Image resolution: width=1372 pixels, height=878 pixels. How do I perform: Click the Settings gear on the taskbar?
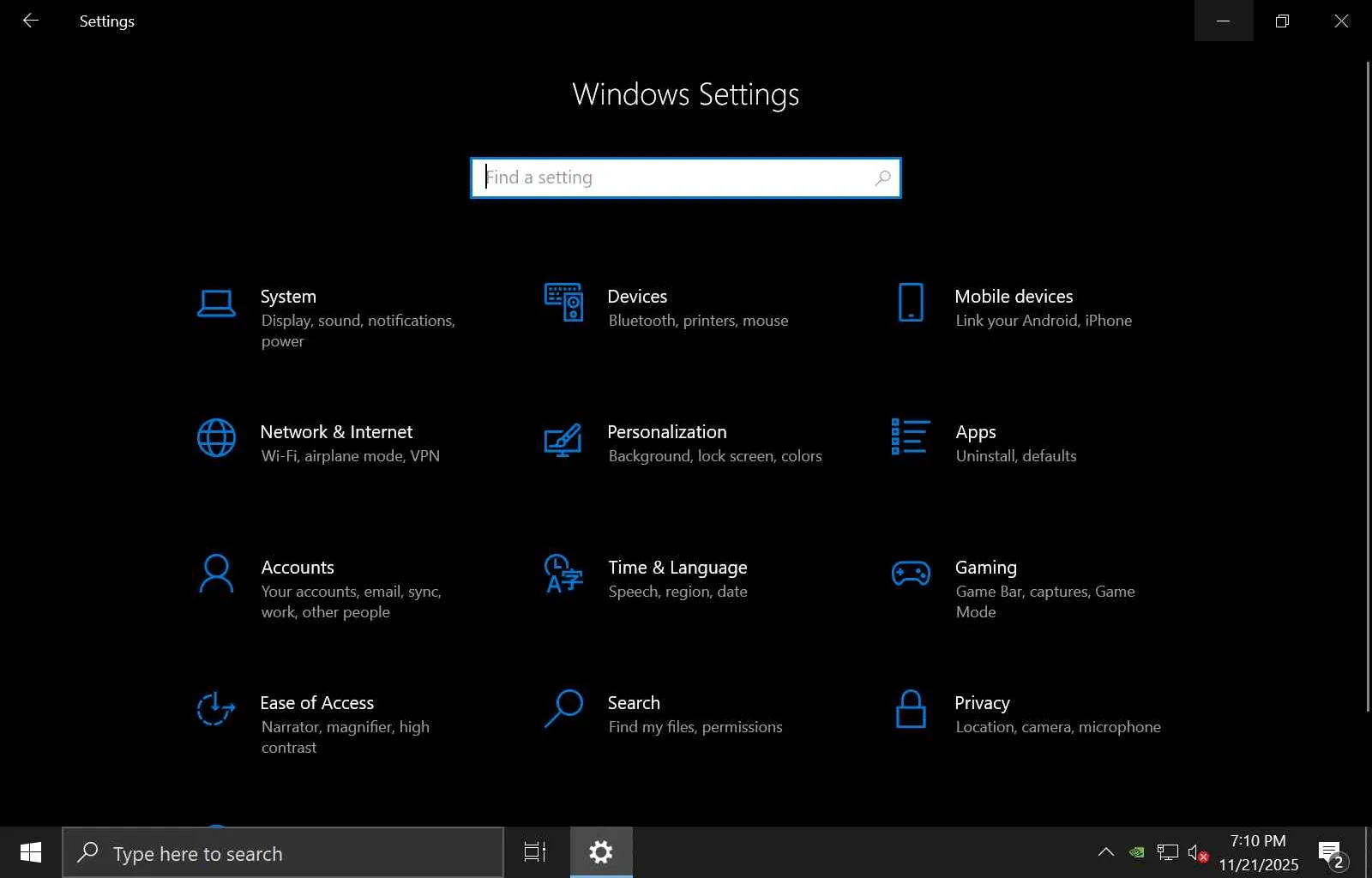(x=601, y=852)
